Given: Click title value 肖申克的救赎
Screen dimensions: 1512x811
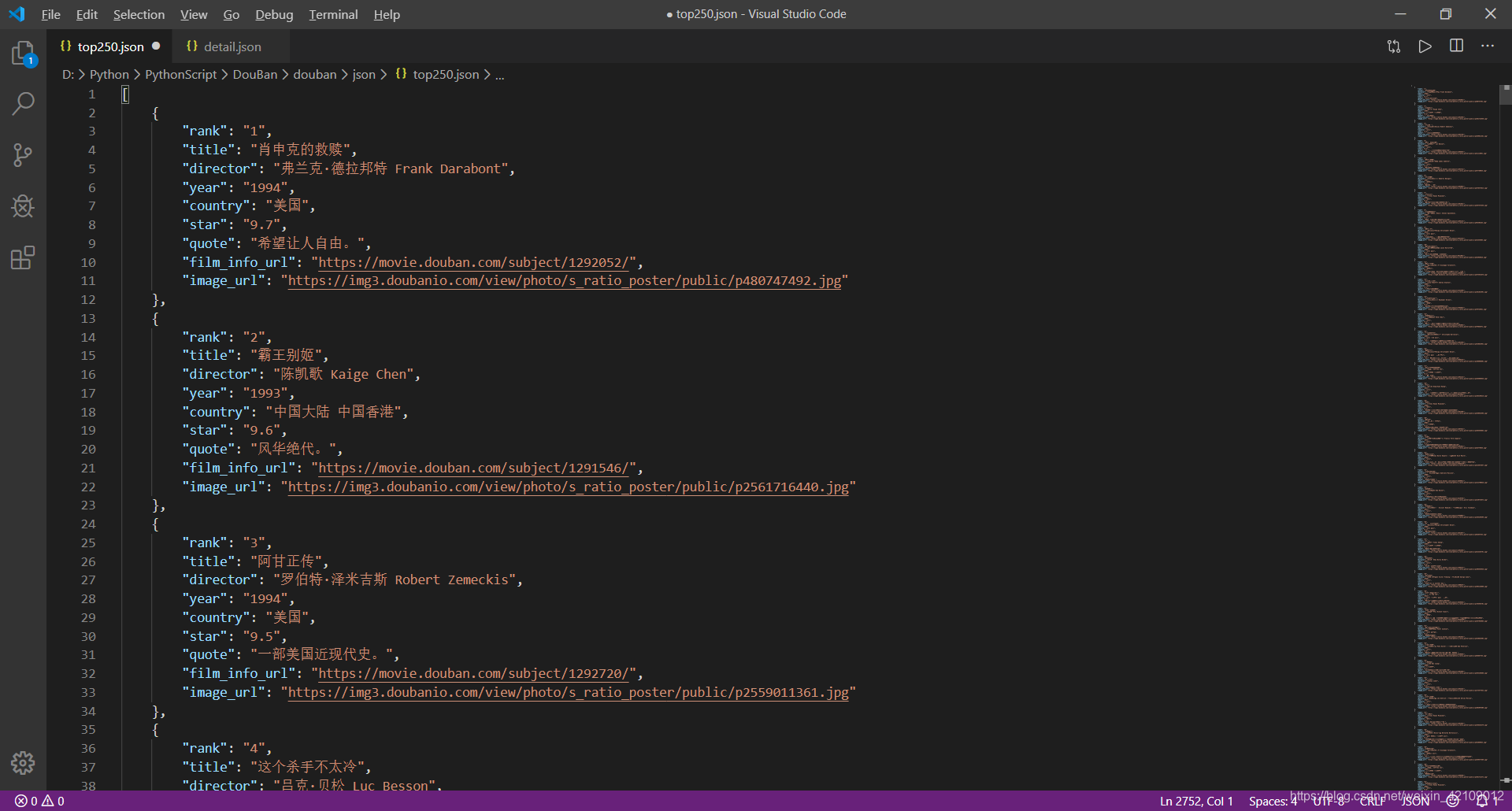Looking at the screenshot, I should click(300, 150).
